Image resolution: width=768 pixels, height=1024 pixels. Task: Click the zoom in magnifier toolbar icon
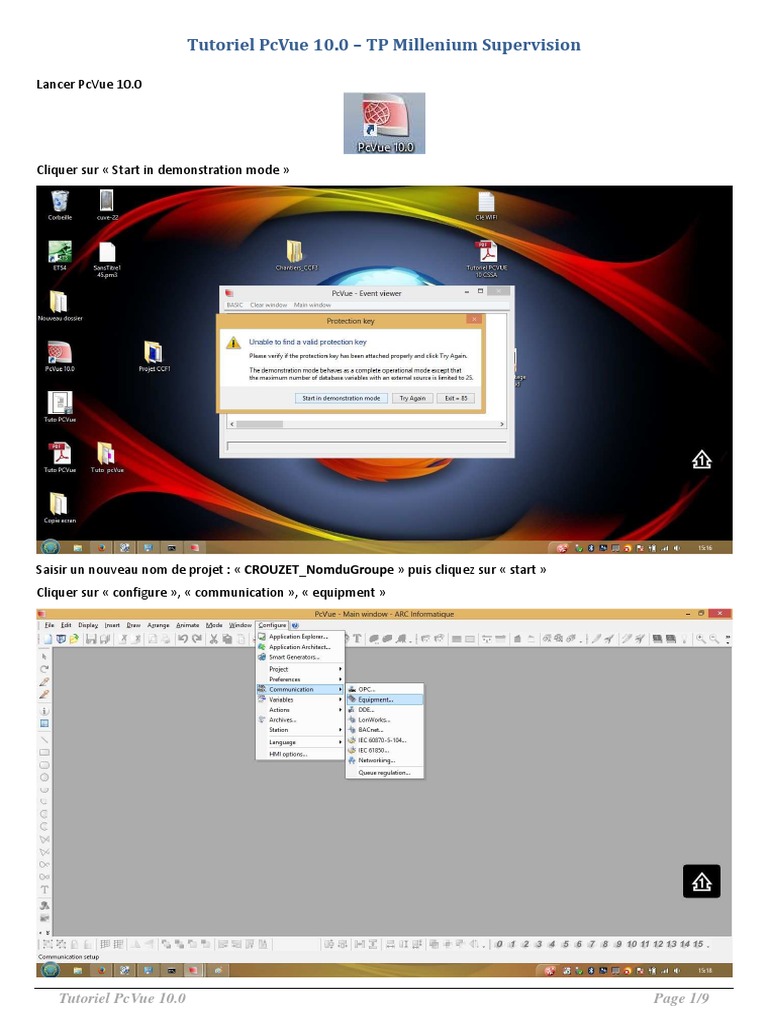[x=701, y=639]
